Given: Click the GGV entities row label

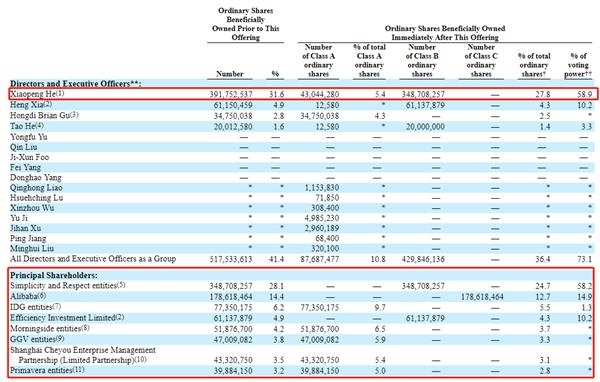Looking at the screenshot, I should click(x=37, y=339).
